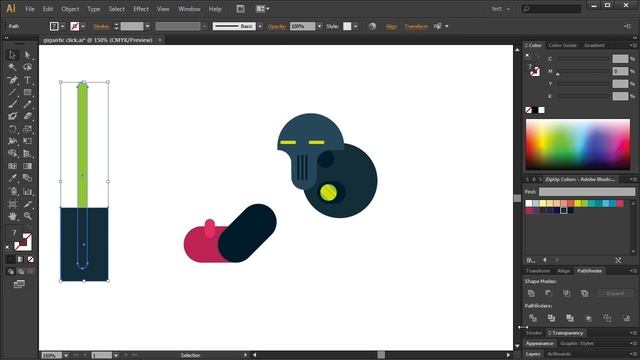Click the Transform link in control bar
The height and width of the screenshot is (360, 640).
416,26
